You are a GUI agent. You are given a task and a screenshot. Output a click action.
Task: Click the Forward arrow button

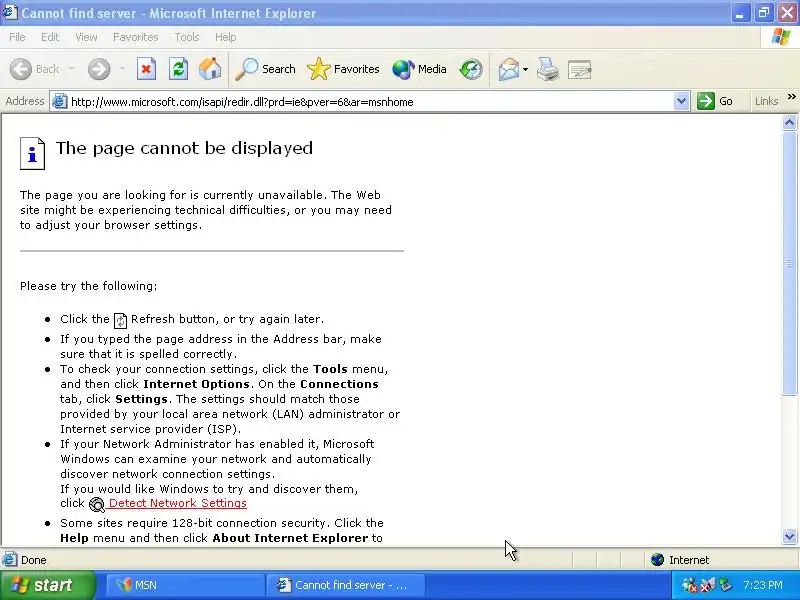pos(99,69)
